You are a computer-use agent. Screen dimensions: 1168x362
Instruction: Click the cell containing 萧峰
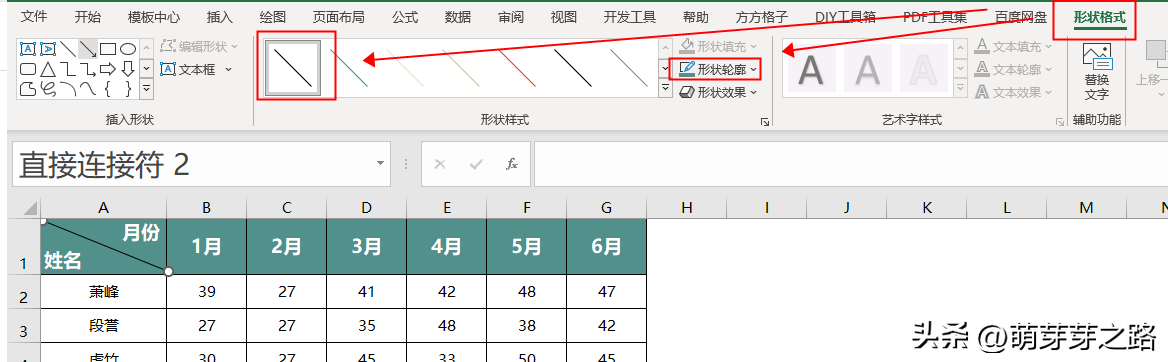(104, 292)
